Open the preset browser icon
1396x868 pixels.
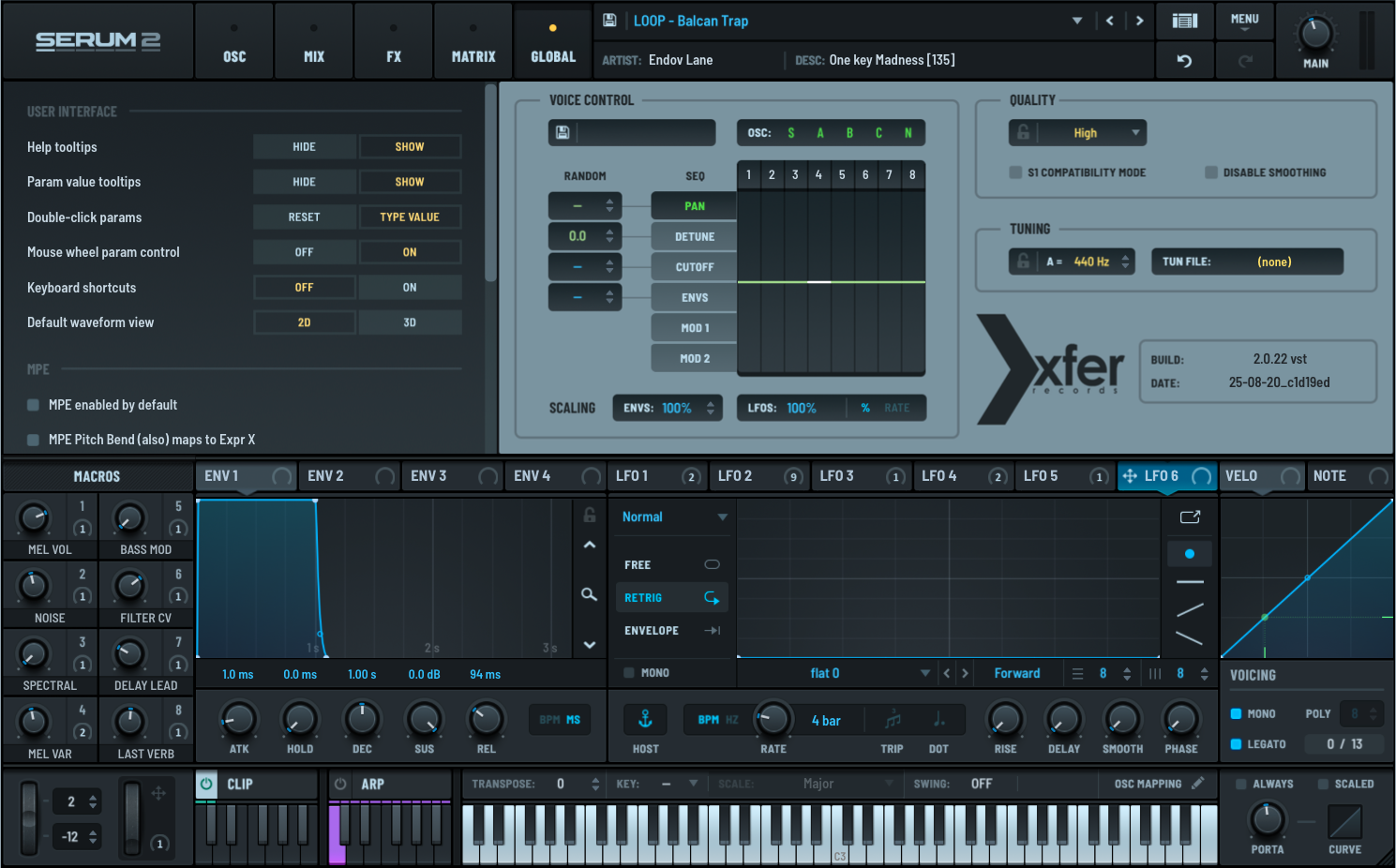pyautogui.click(x=1185, y=21)
